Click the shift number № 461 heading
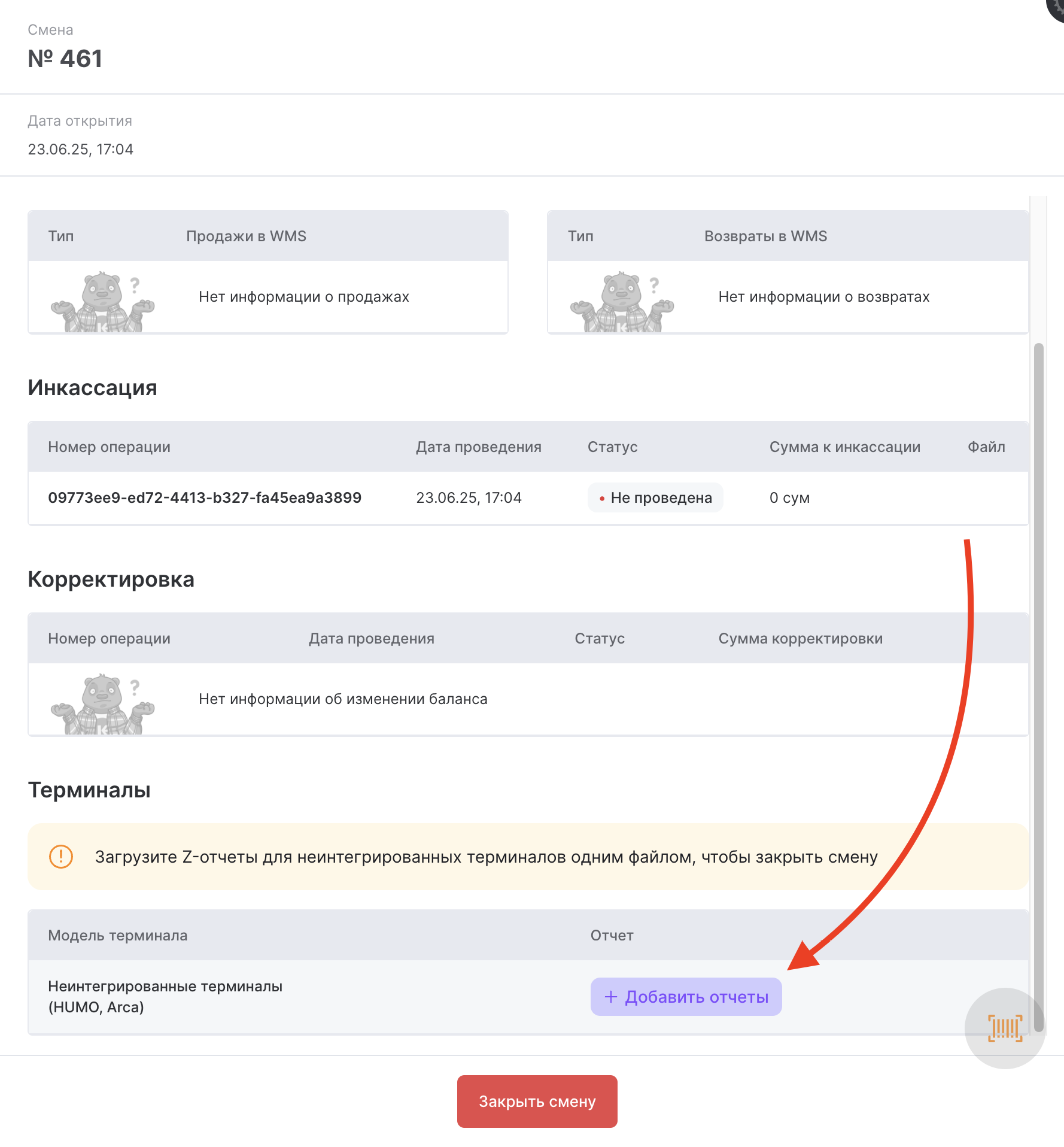The height and width of the screenshot is (1147, 1064). point(65,59)
